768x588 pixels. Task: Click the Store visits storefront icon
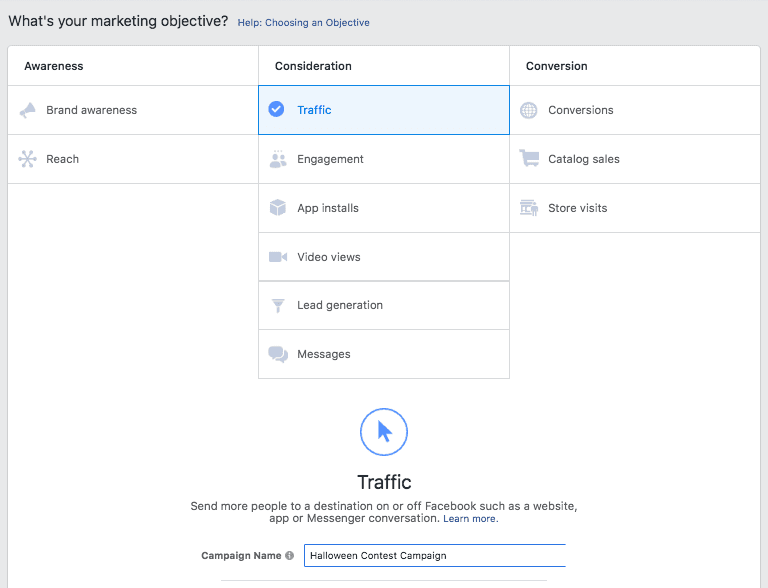tap(529, 208)
